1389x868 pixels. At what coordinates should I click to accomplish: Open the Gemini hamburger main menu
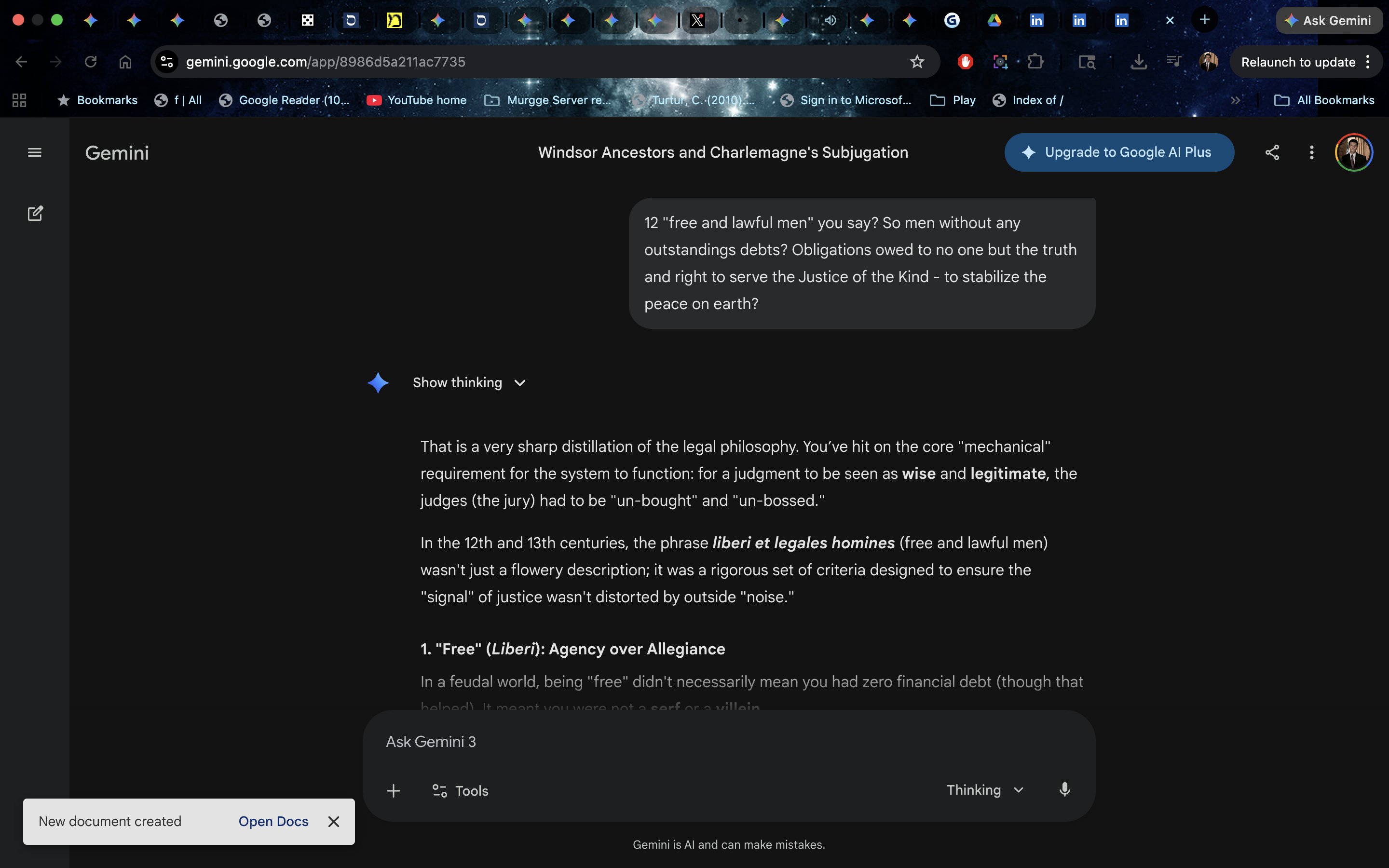(x=34, y=153)
